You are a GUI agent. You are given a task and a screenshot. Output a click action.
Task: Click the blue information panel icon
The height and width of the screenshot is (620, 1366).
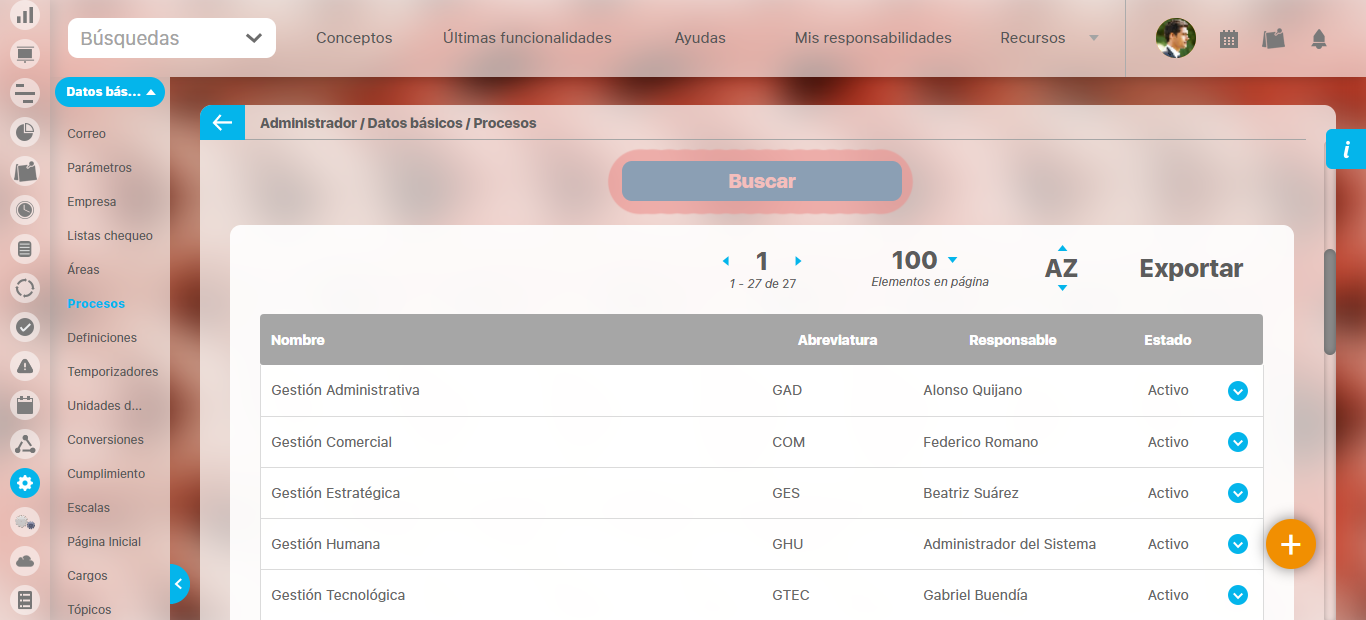pos(1346,150)
